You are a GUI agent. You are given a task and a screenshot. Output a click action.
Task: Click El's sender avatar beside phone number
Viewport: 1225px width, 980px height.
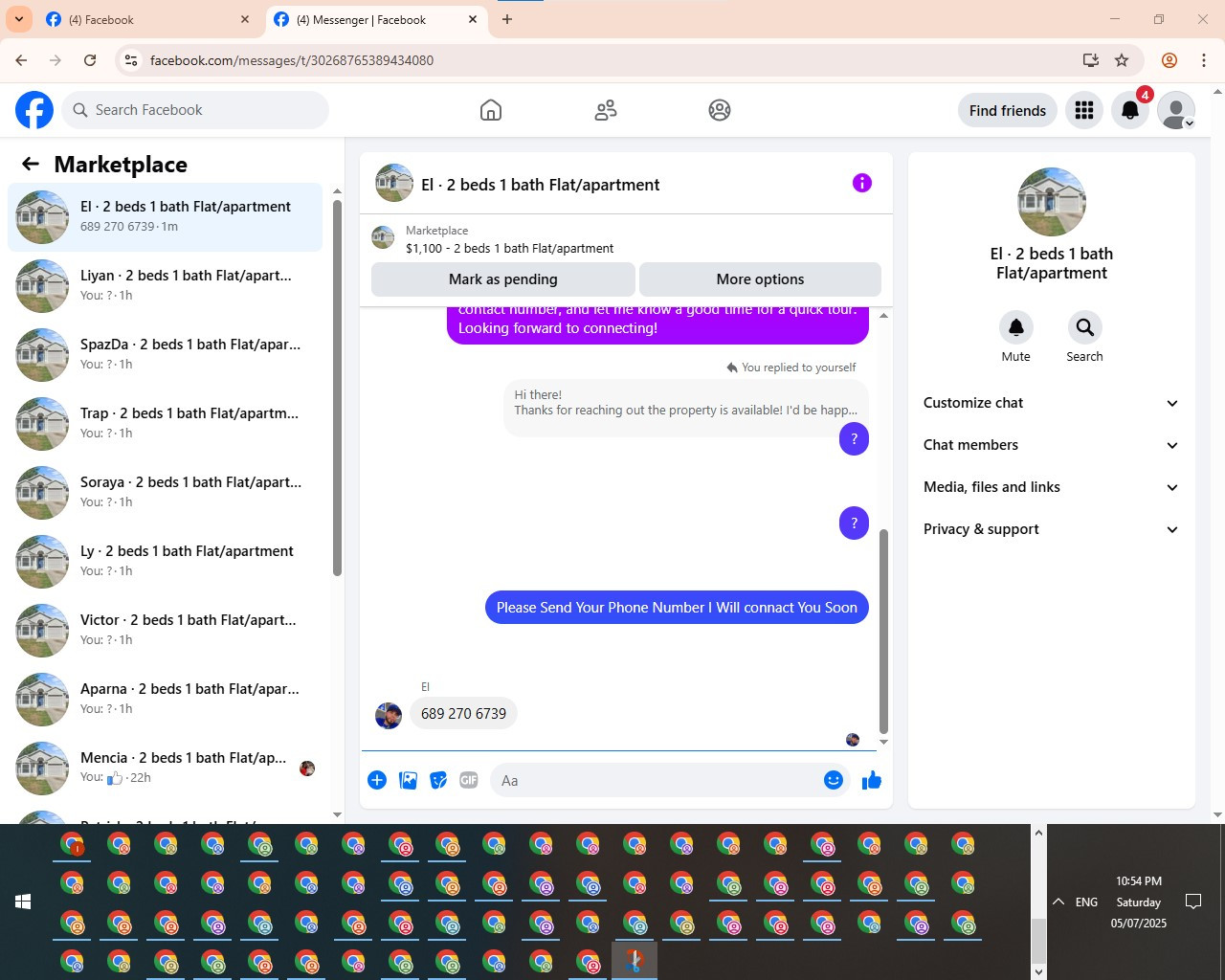389,716
